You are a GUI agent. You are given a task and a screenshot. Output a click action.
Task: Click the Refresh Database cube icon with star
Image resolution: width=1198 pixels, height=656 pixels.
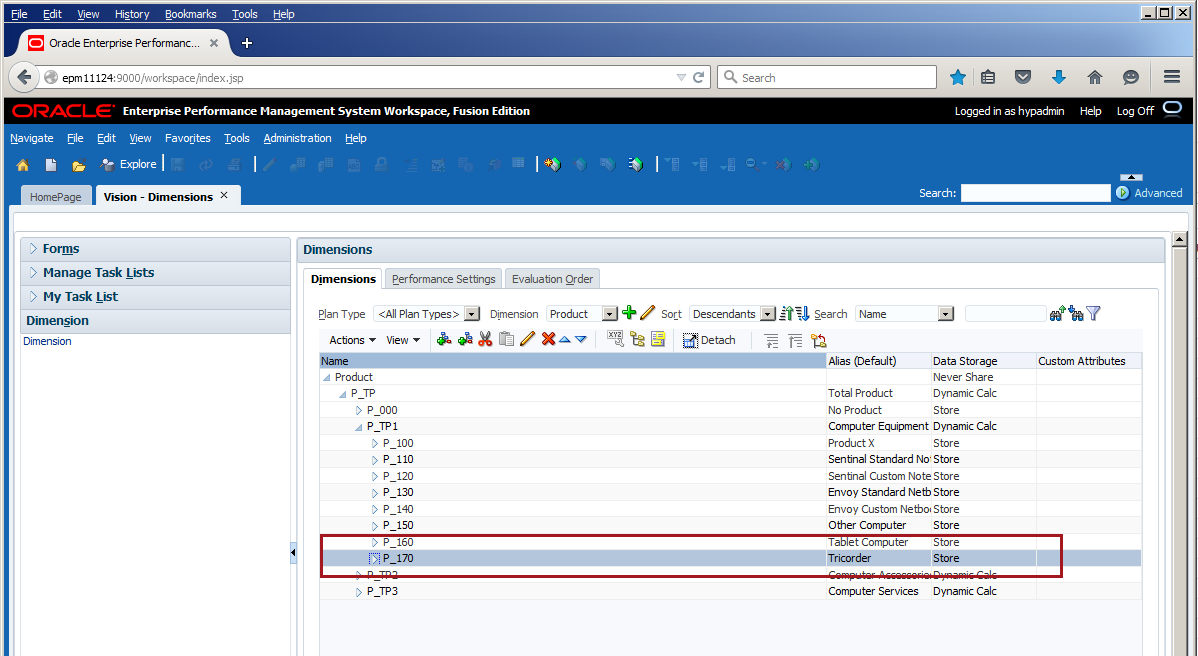pyautogui.click(x=552, y=164)
